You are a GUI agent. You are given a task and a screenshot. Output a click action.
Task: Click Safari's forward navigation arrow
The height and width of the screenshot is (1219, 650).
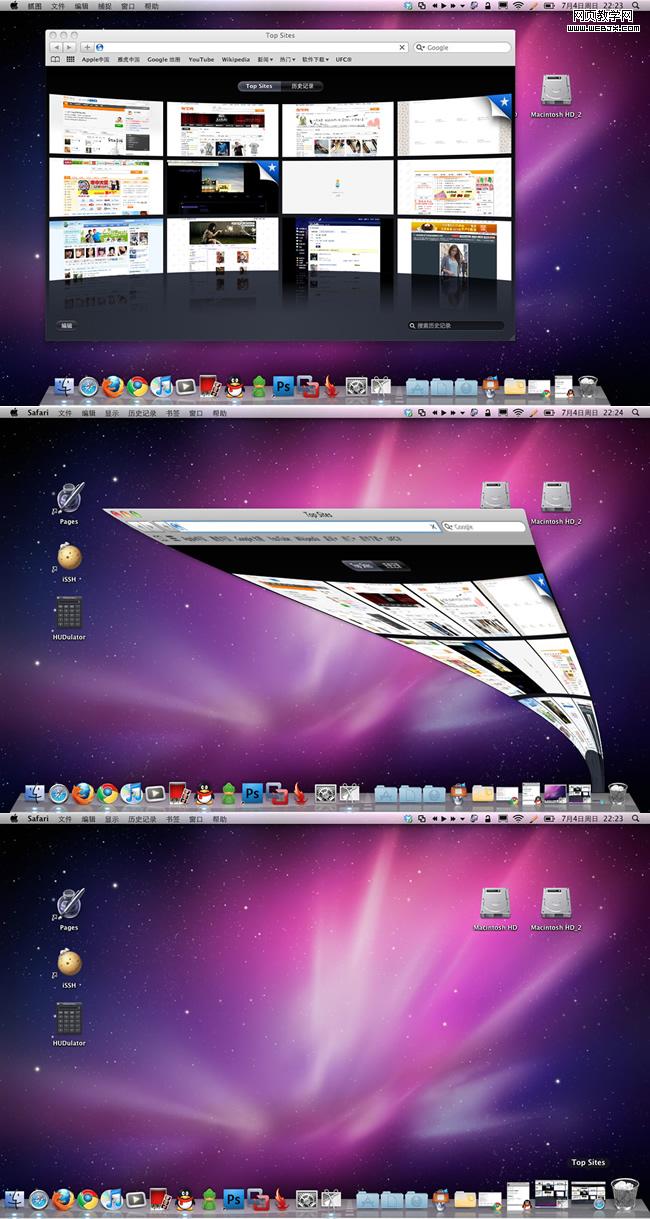click(68, 47)
